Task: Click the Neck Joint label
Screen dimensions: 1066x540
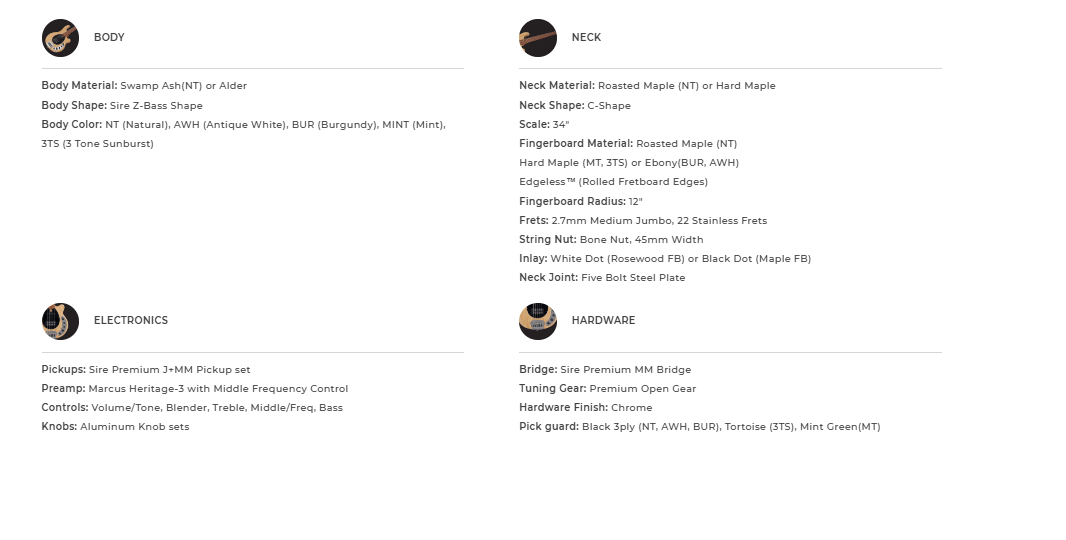Action: pyautogui.click(x=548, y=278)
